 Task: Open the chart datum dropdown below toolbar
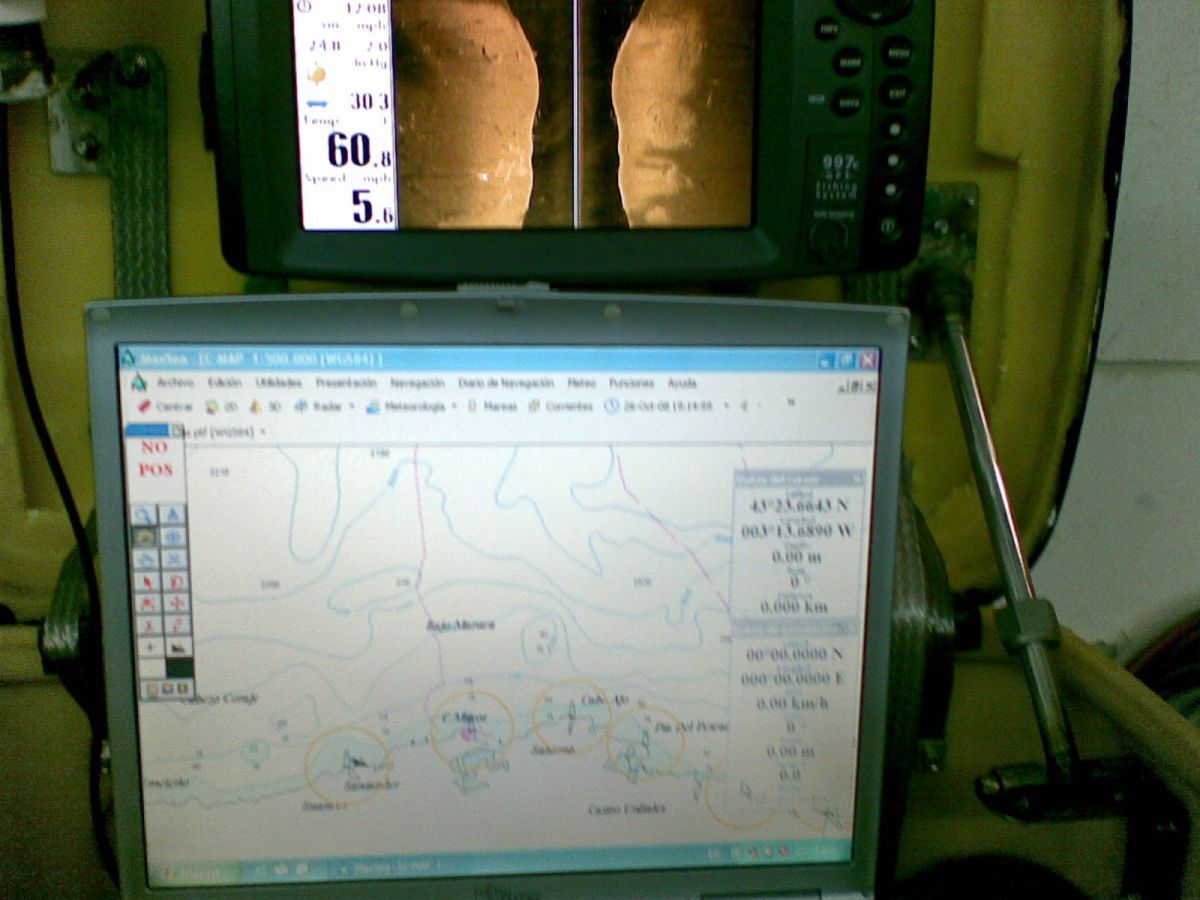point(263,431)
